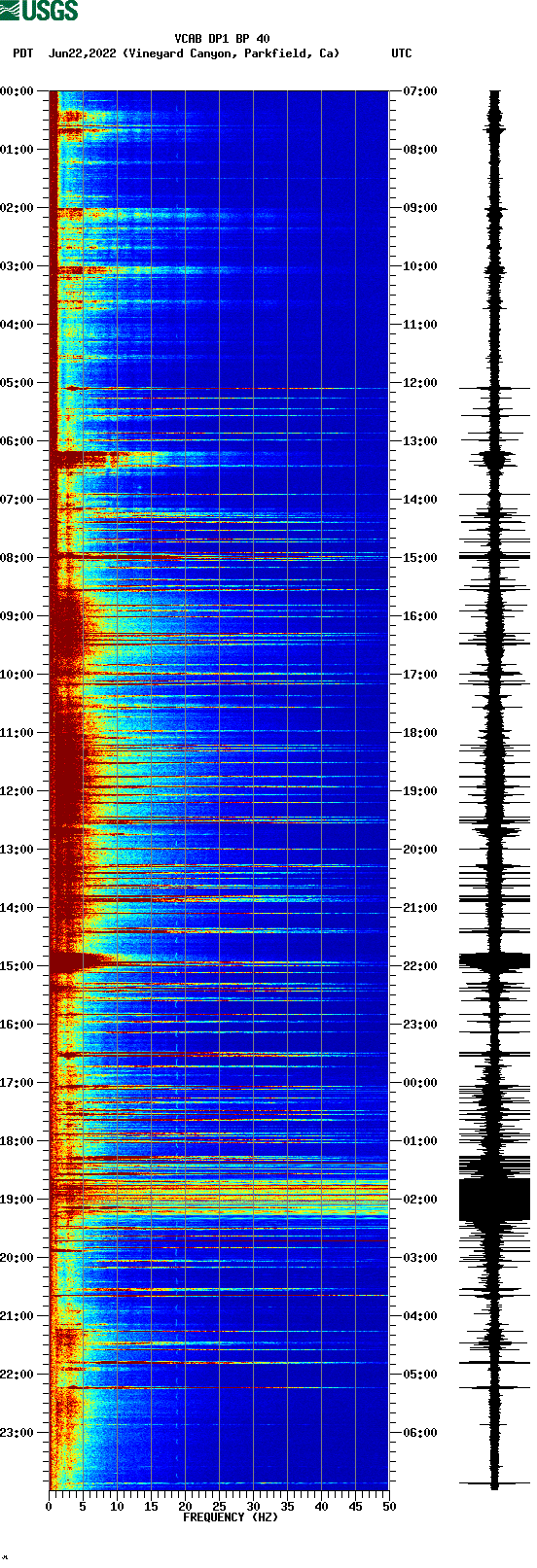Click the 00:00 PDT time label
The image size is (537, 1568).
(17, 91)
